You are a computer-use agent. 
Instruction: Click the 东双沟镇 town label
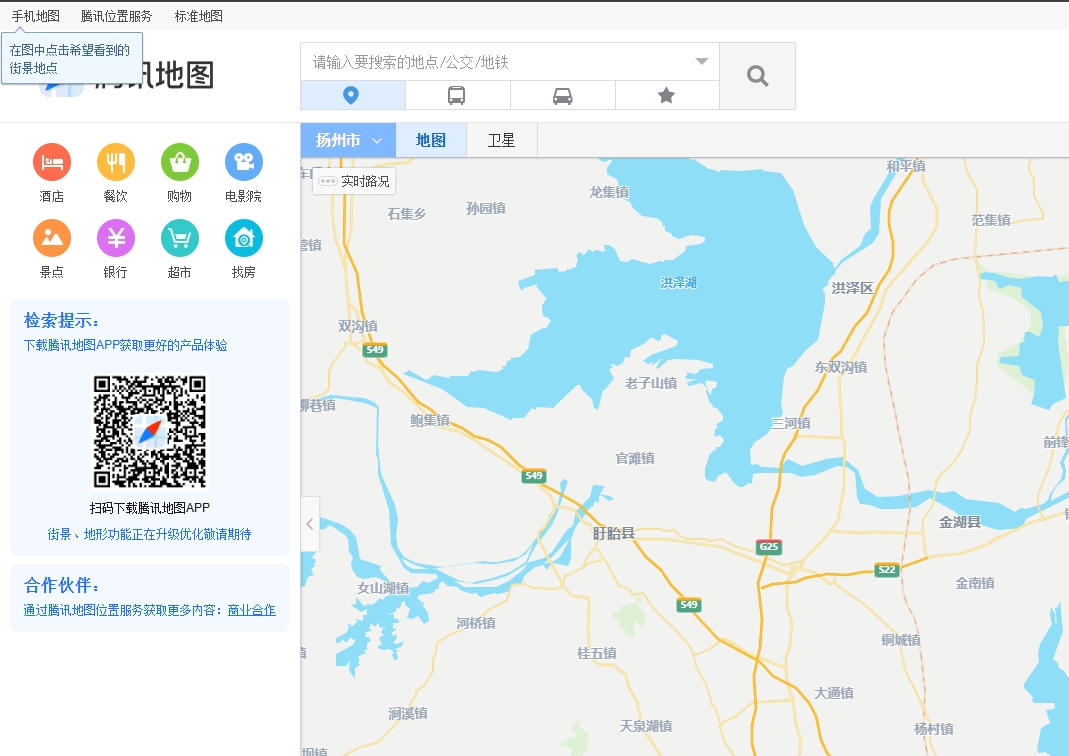[x=841, y=367]
